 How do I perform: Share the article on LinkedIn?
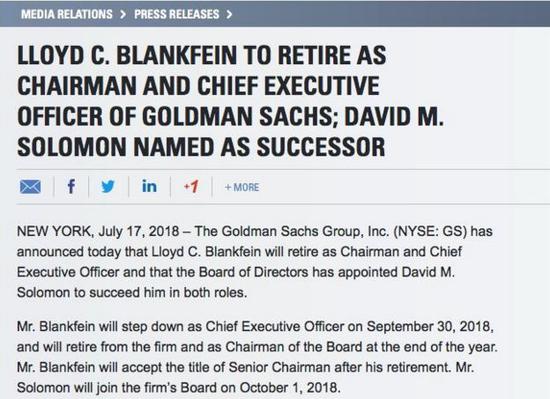(x=149, y=186)
